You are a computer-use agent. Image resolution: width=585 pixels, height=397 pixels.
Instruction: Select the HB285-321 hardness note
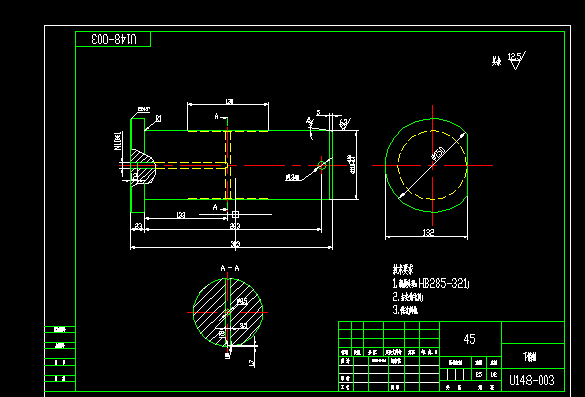point(431,284)
